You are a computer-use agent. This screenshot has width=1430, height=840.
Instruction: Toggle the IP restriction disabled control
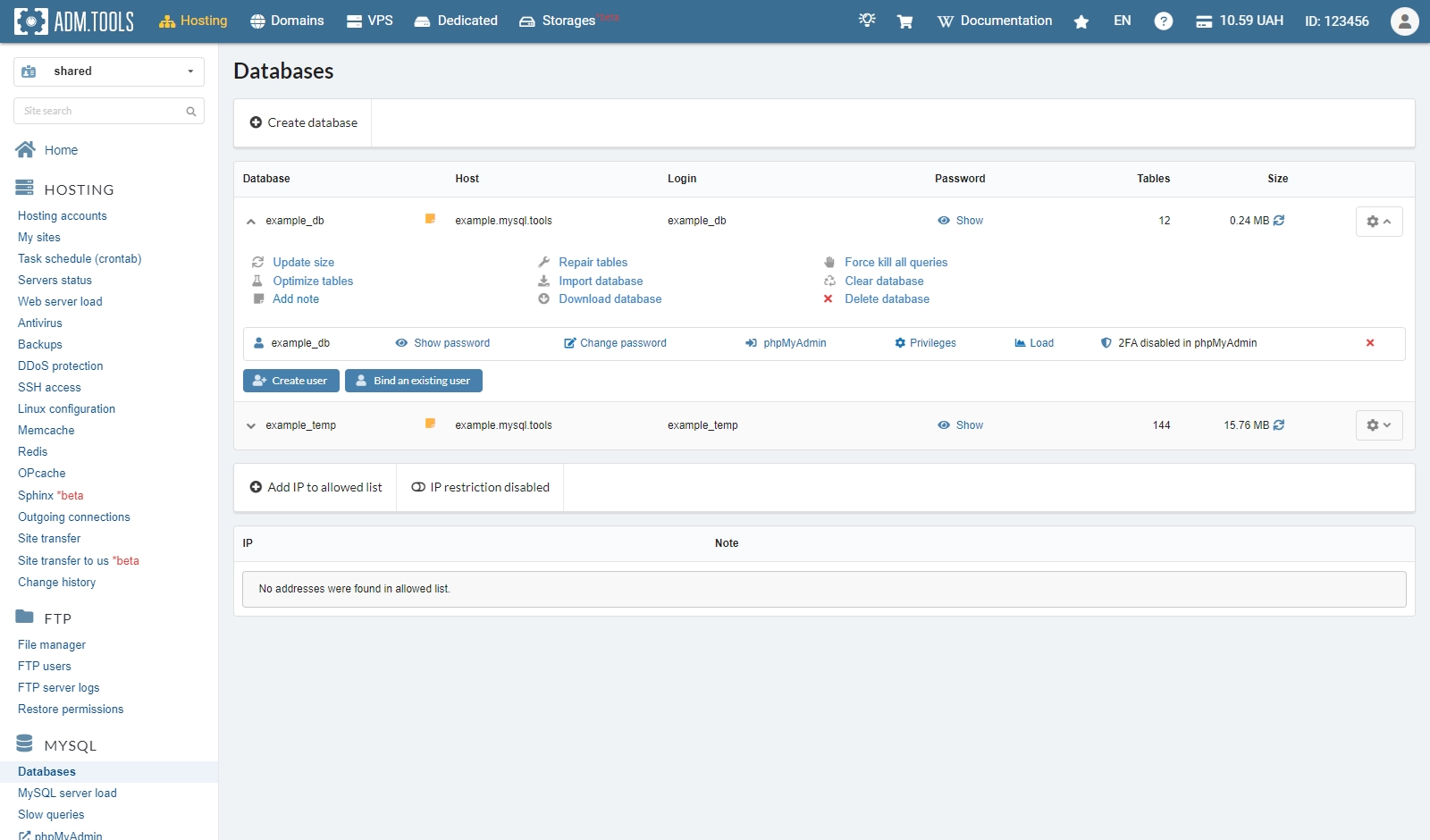(480, 487)
